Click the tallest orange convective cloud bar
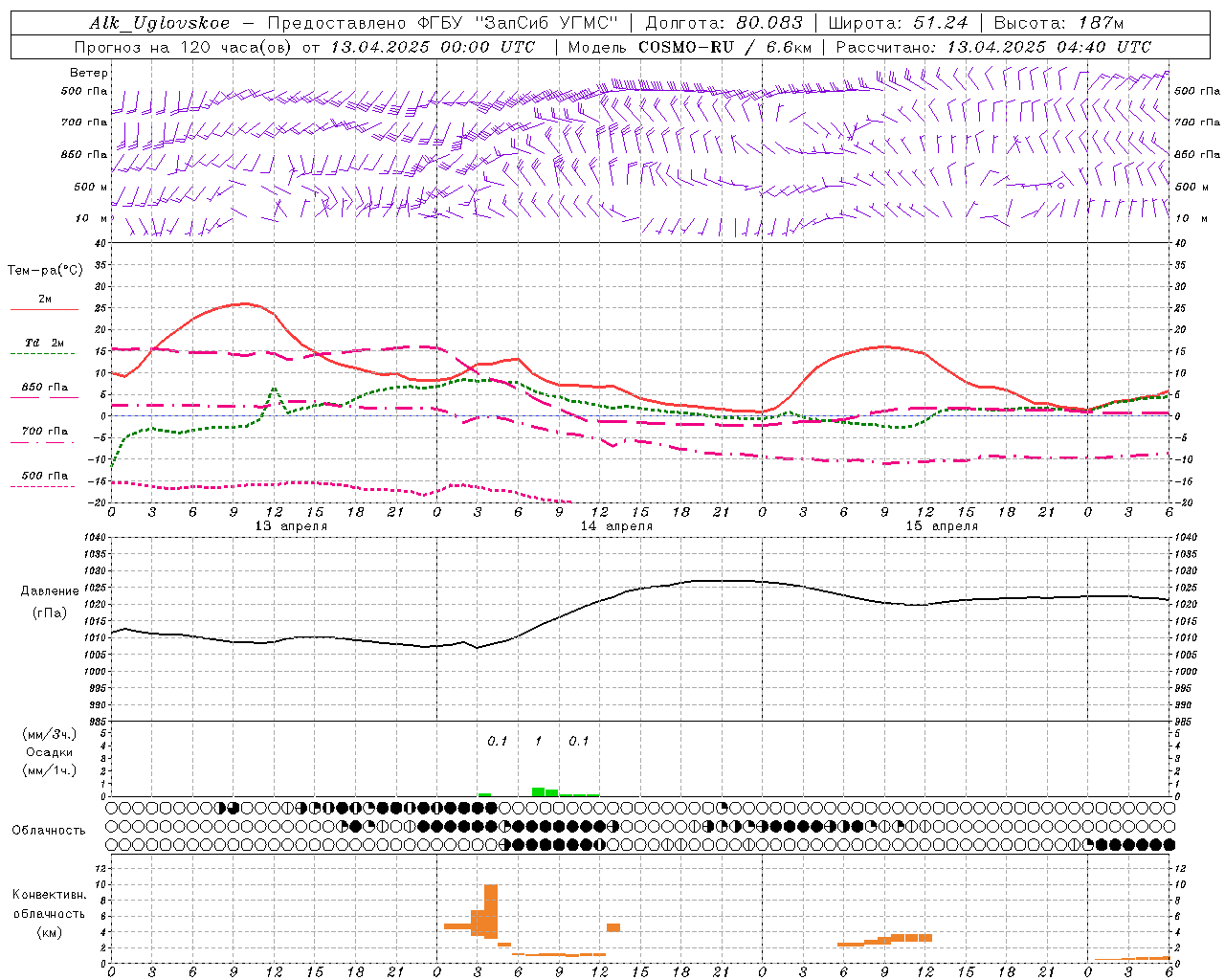1225x980 pixels. [x=491, y=911]
